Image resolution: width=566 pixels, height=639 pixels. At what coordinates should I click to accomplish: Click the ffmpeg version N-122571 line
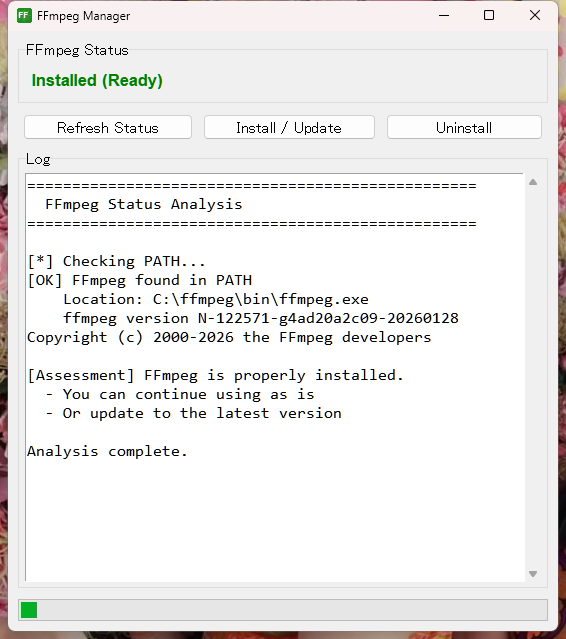261,318
